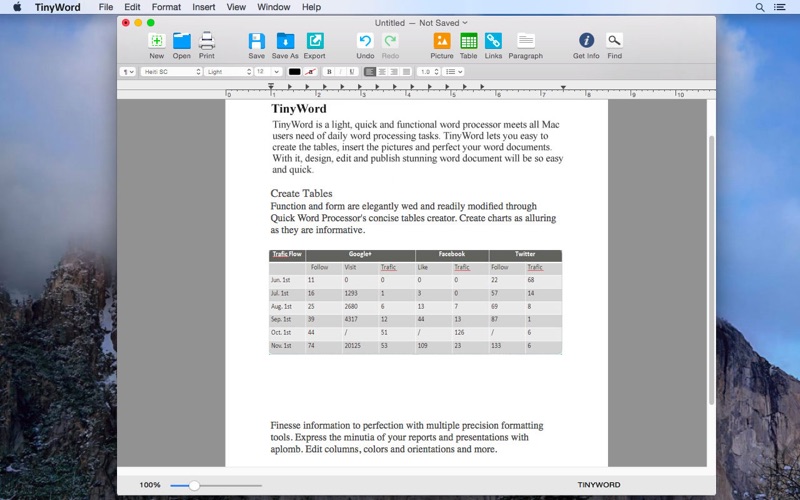Click the Save floppy disk icon
Viewport: 800px width, 500px height.
(257, 41)
